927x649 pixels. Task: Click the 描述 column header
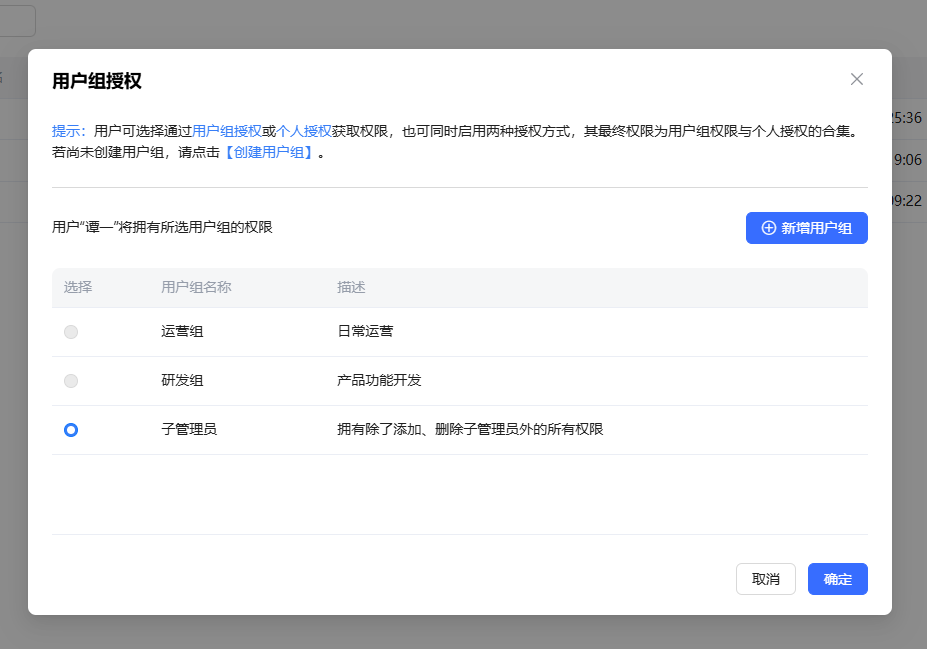(x=351, y=288)
